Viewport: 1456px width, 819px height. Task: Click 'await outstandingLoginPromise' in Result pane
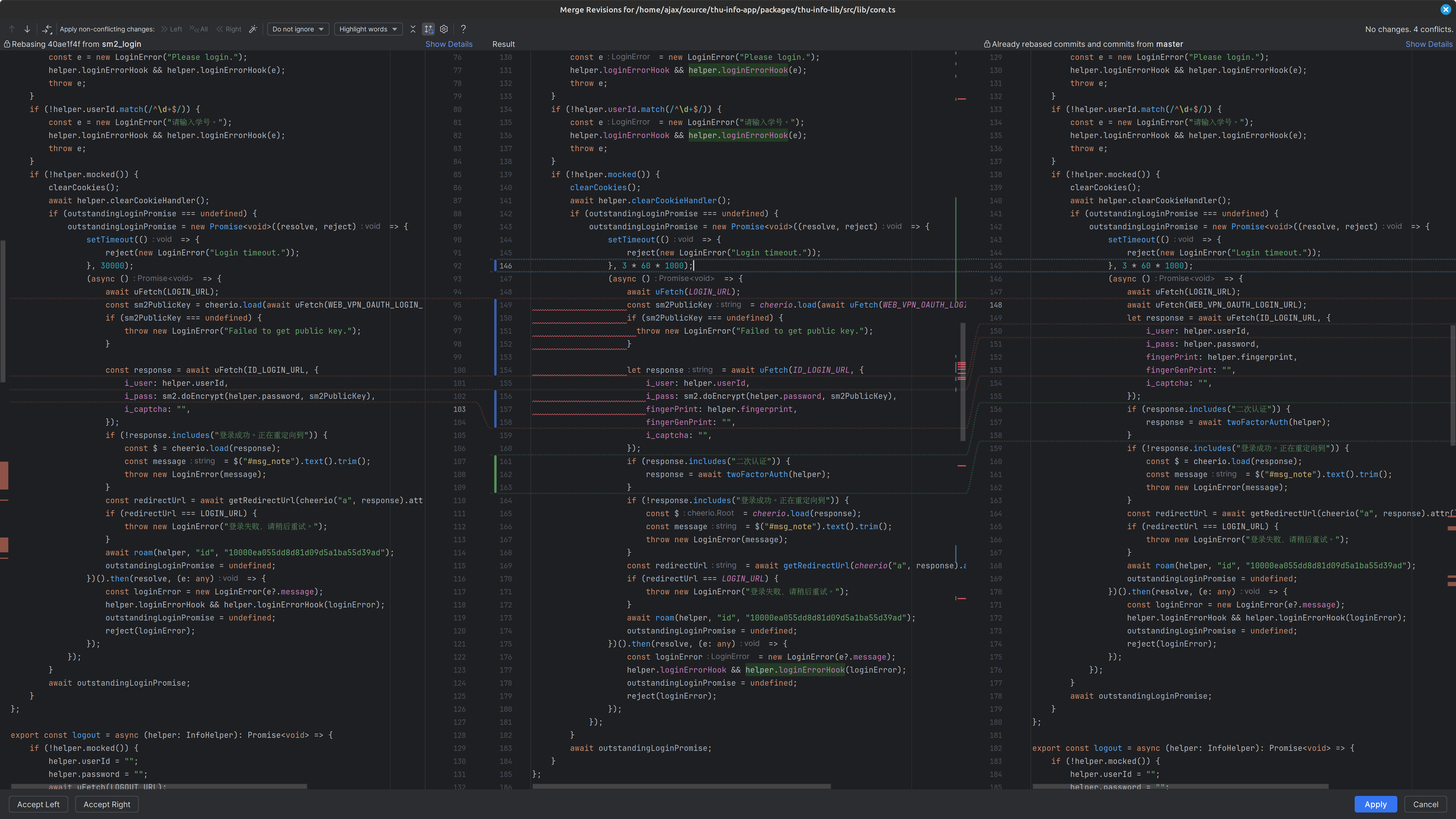point(640,748)
